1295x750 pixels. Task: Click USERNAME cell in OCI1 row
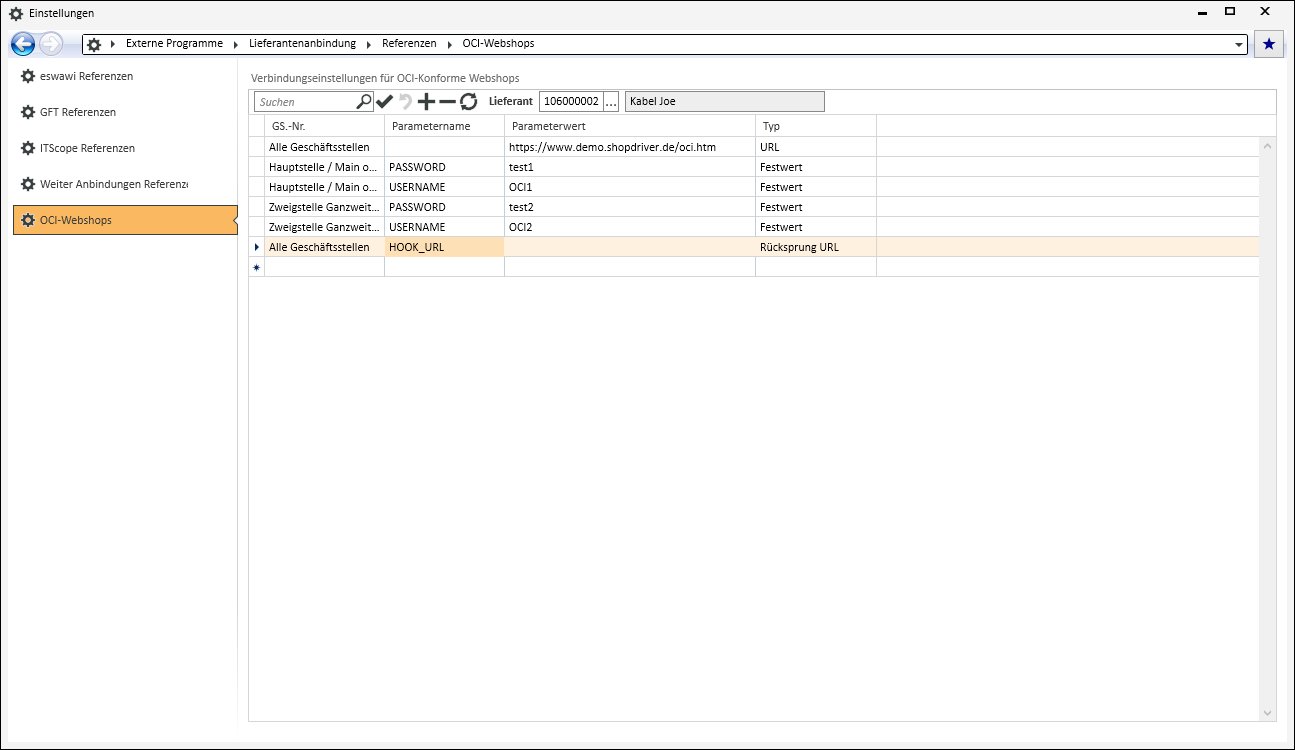444,187
